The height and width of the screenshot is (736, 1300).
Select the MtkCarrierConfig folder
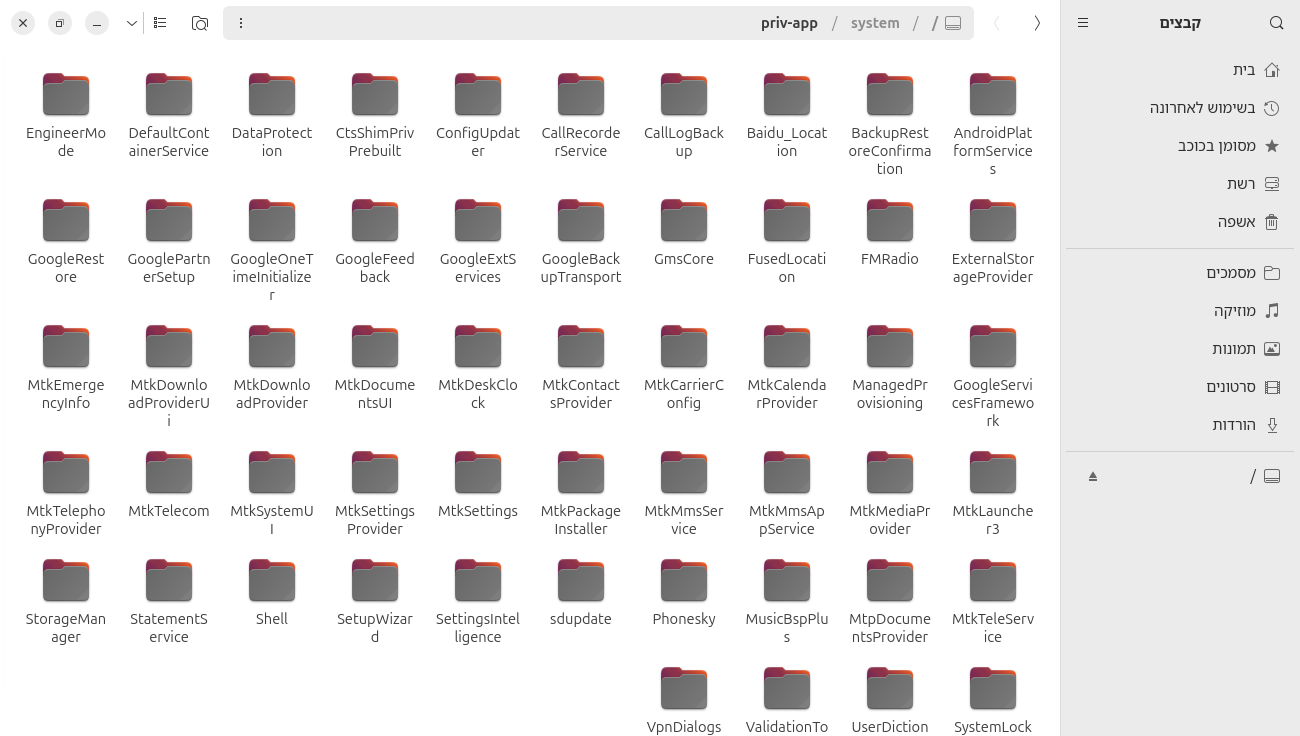684,368
